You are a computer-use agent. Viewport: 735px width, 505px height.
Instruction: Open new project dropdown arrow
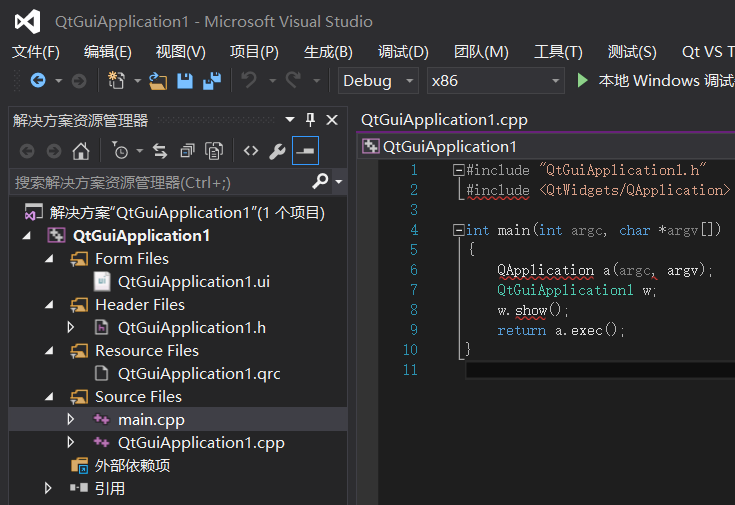[137, 81]
